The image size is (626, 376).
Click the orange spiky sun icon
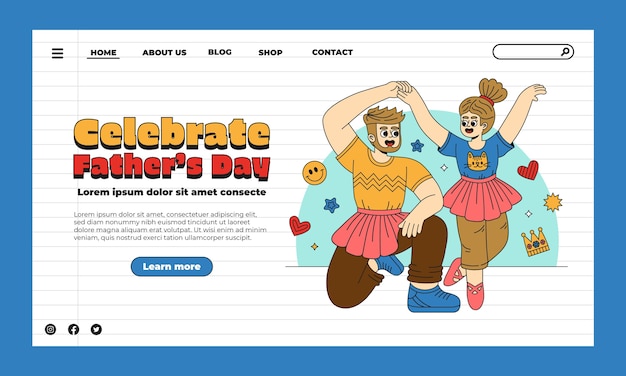click(553, 202)
